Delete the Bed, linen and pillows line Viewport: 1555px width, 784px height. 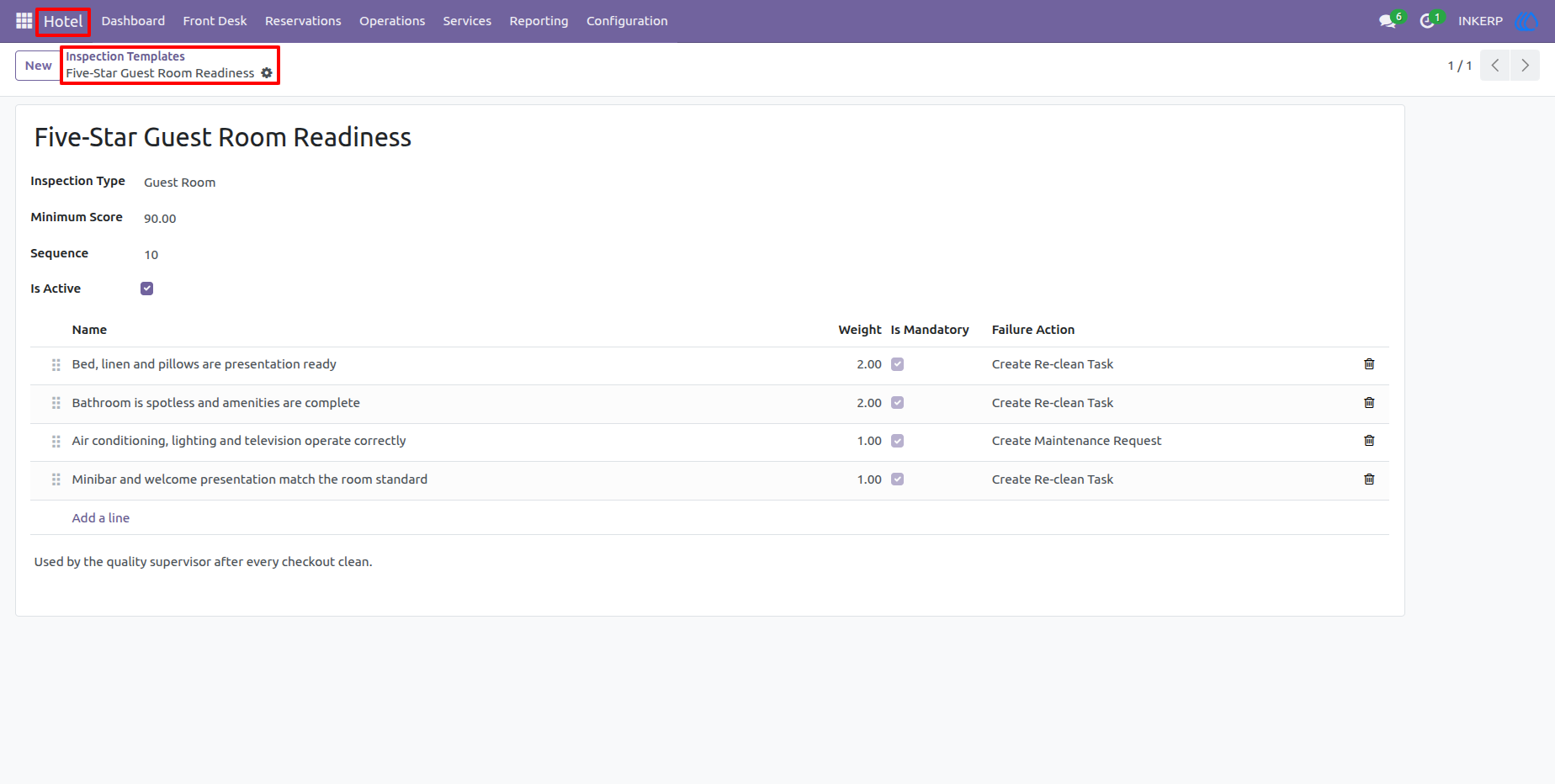pyautogui.click(x=1369, y=364)
